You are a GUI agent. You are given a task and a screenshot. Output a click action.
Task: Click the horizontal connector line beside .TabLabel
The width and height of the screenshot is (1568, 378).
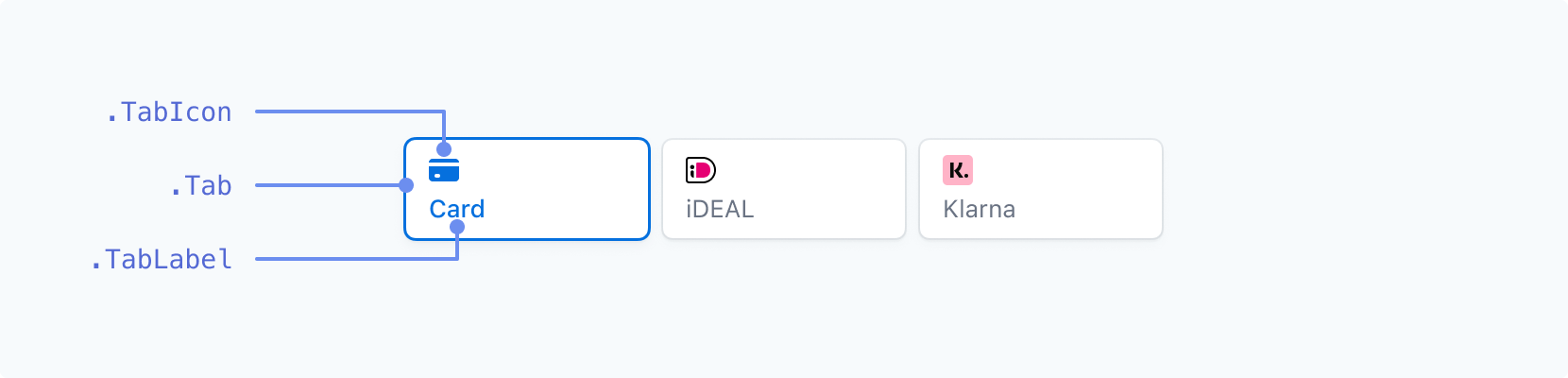pyautogui.click(x=355, y=259)
